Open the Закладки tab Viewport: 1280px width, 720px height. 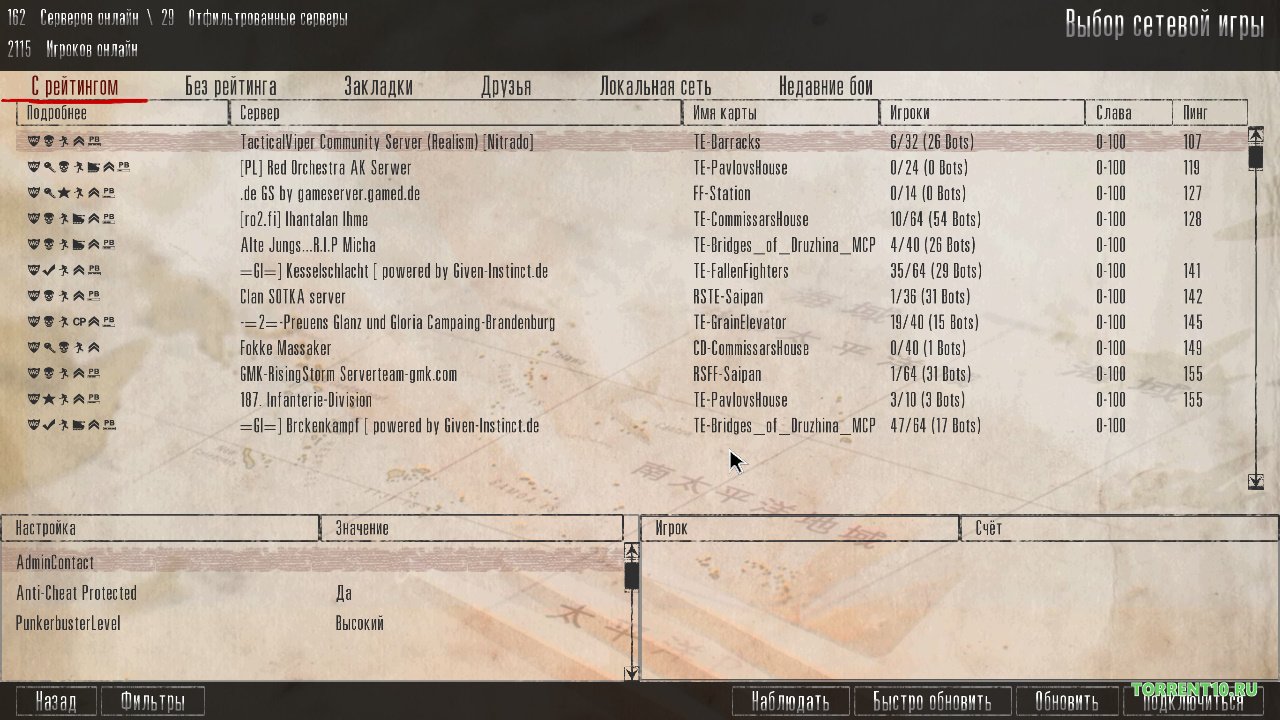(x=378, y=87)
